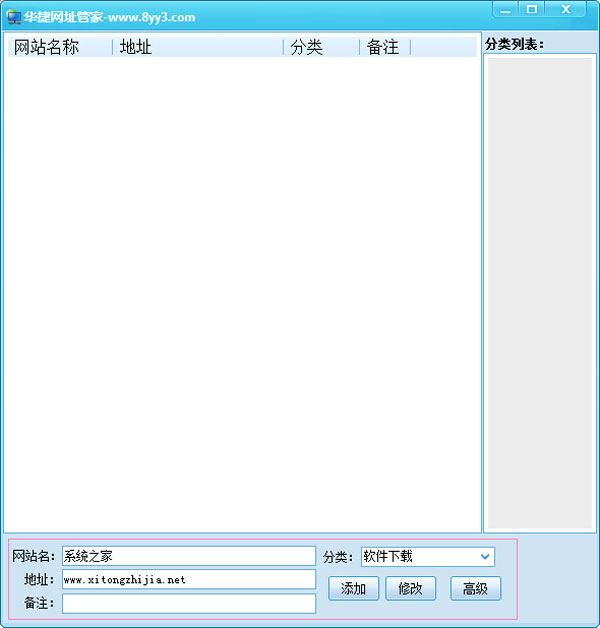The image size is (600, 628).
Task: Click the 备注 column header
Action: click(x=384, y=47)
